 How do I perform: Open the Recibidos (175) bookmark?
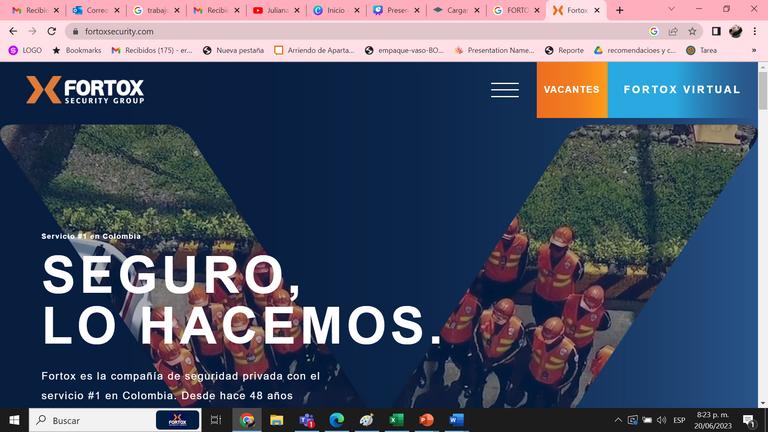click(152, 50)
